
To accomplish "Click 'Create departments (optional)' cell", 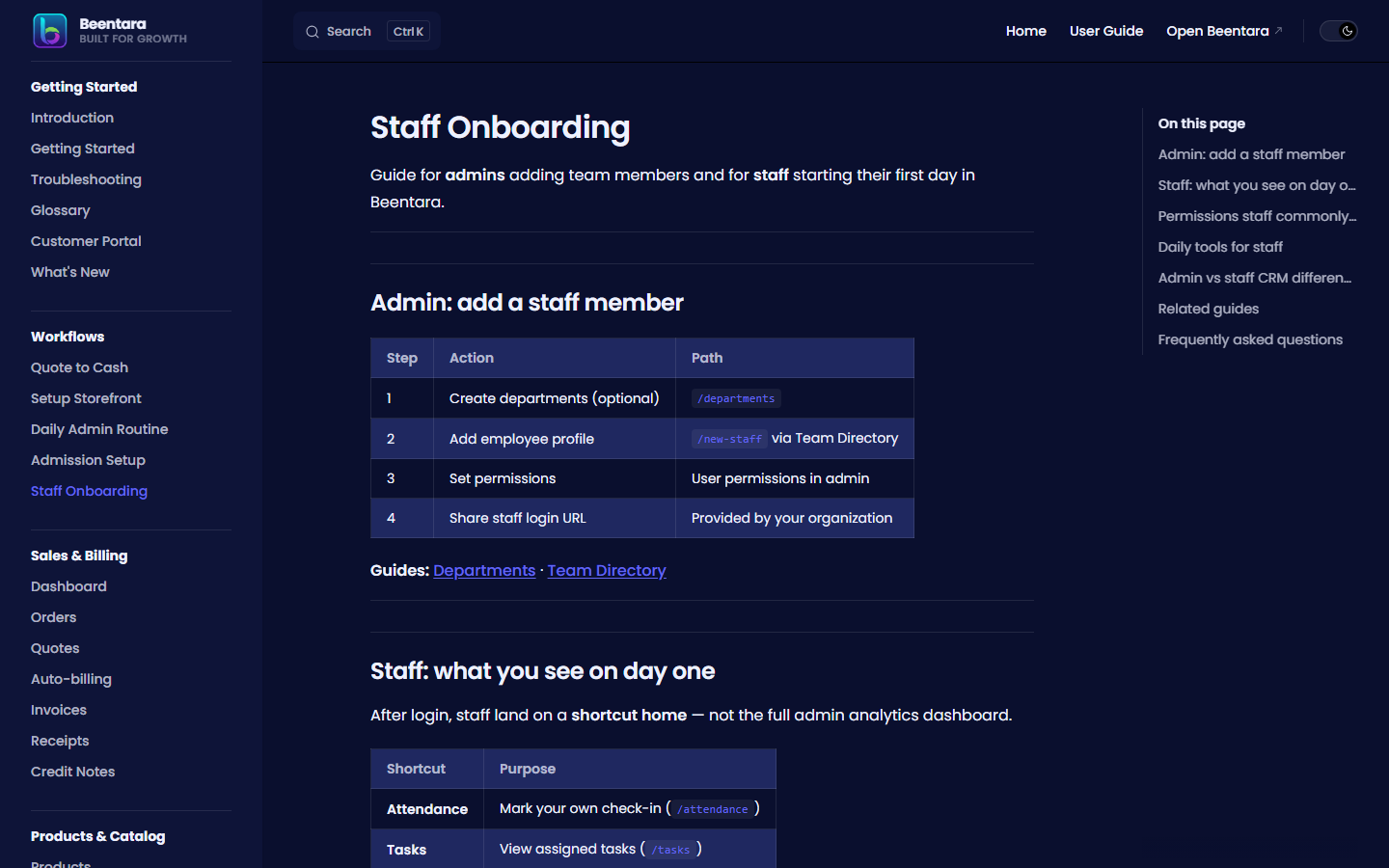I will click(x=555, y=398).
